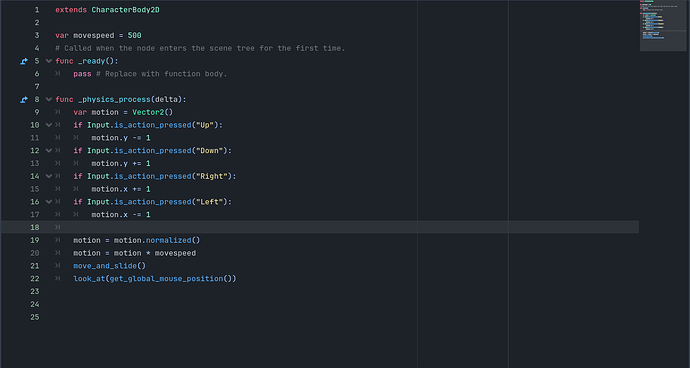The height and width of the screenshot is (368, 690).
Task: Click the movespeed variable on line 3
Action: [94, 35]
